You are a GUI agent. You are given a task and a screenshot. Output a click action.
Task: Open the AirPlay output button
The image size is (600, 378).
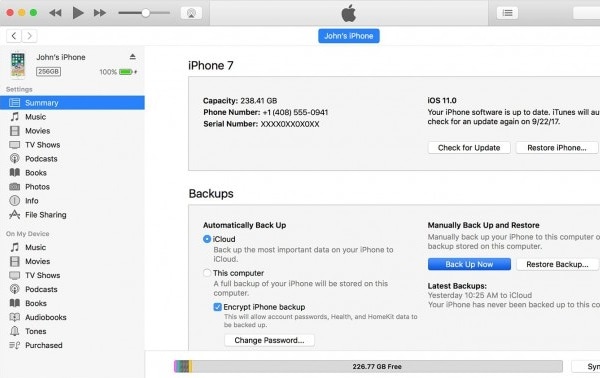point(191,13)
